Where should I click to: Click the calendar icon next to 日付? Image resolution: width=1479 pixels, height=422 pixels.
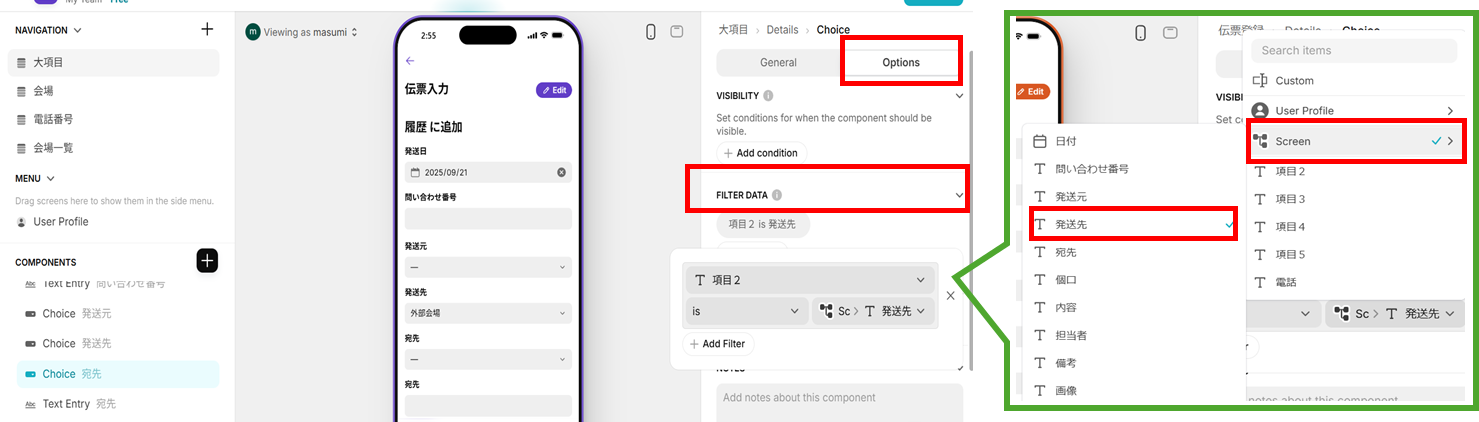click(1040, 142)
